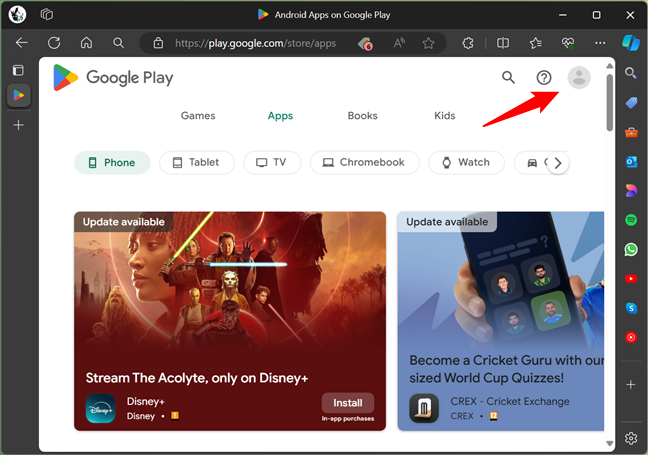The image size is (648, 455).
Task: Open YouTube in the sidebar
Action: coord(631,279)
